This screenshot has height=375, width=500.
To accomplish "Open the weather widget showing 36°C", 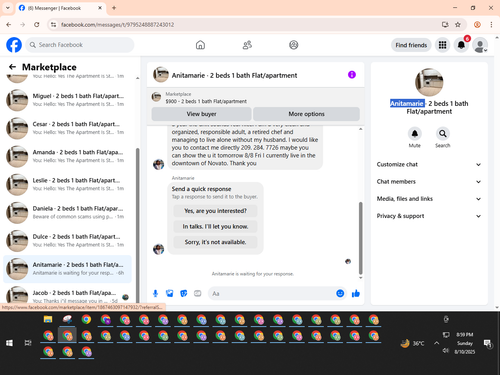I will (x=413, y=343).
